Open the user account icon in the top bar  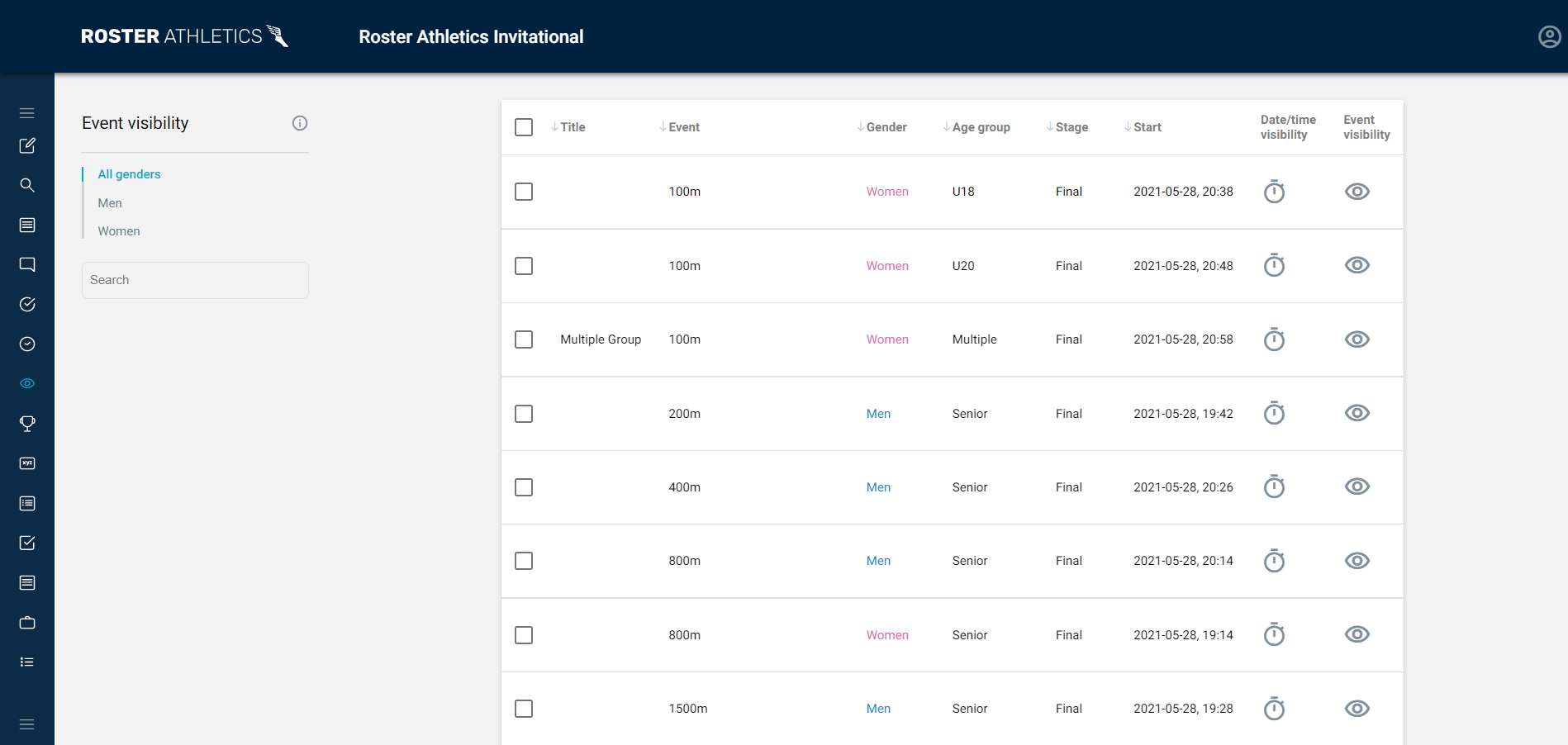point(1549,36)
